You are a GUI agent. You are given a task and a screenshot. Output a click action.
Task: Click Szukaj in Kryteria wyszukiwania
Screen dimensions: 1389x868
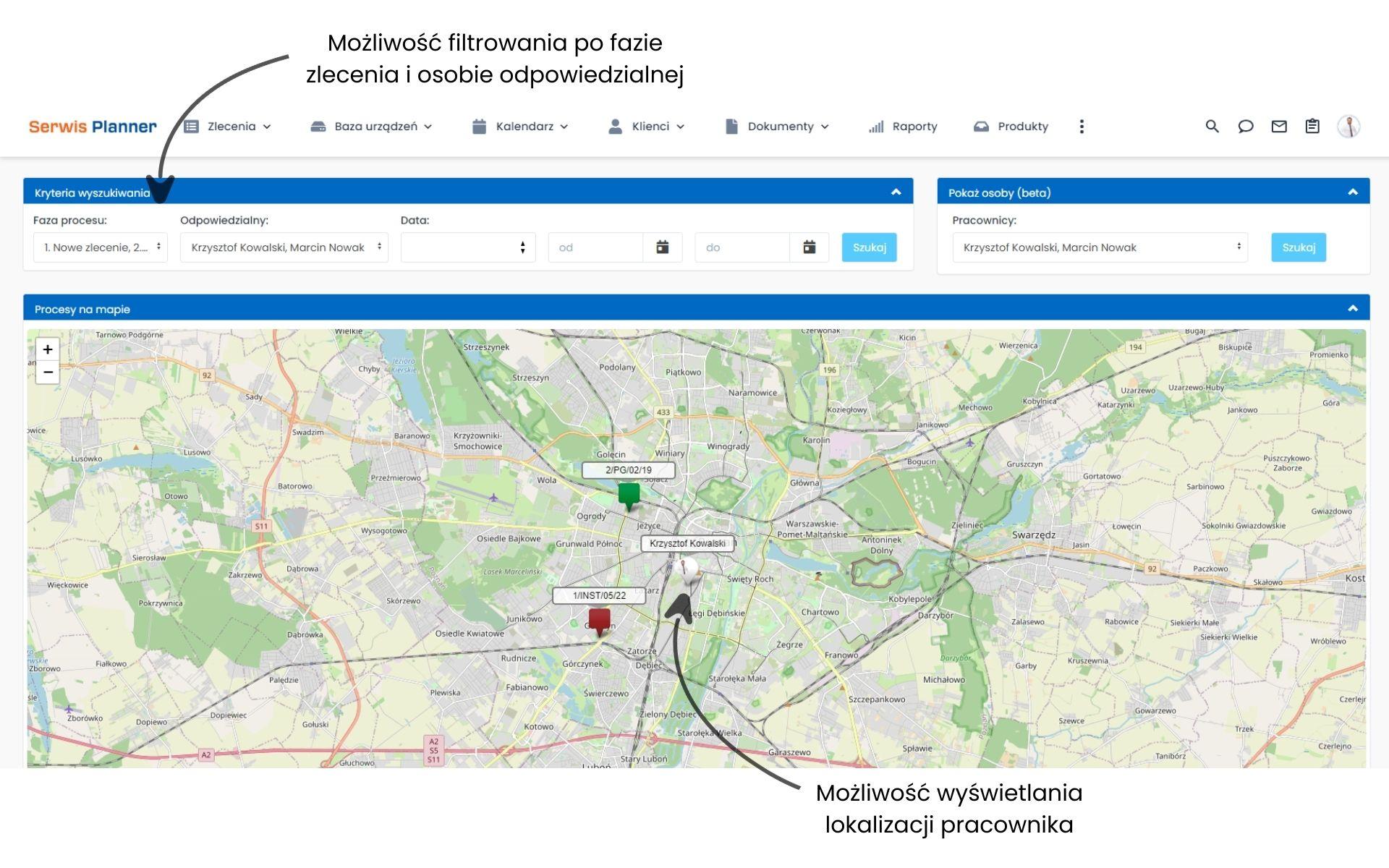[x=870, y=247]
